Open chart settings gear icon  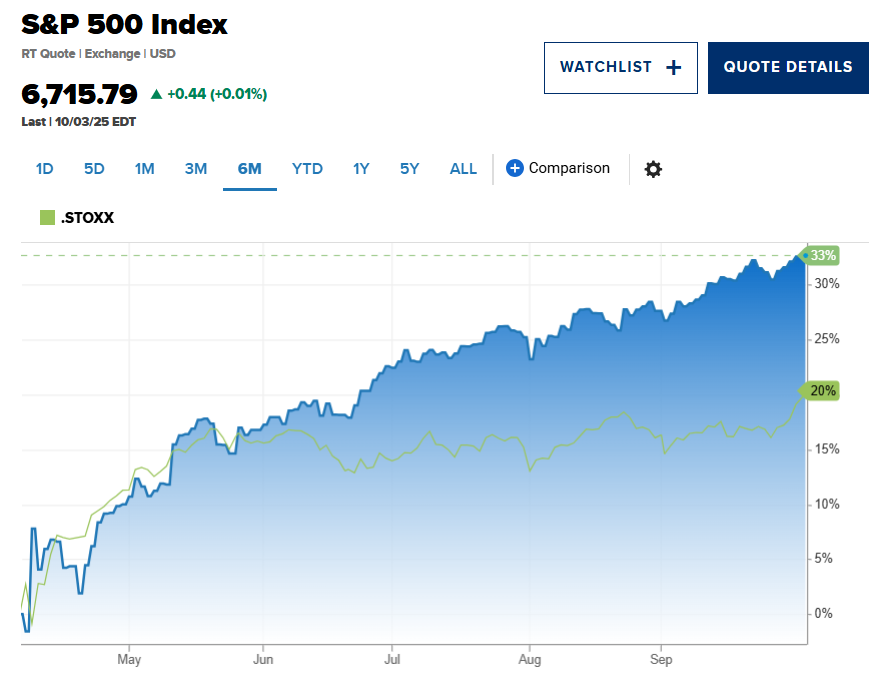(x=653, y=169)
